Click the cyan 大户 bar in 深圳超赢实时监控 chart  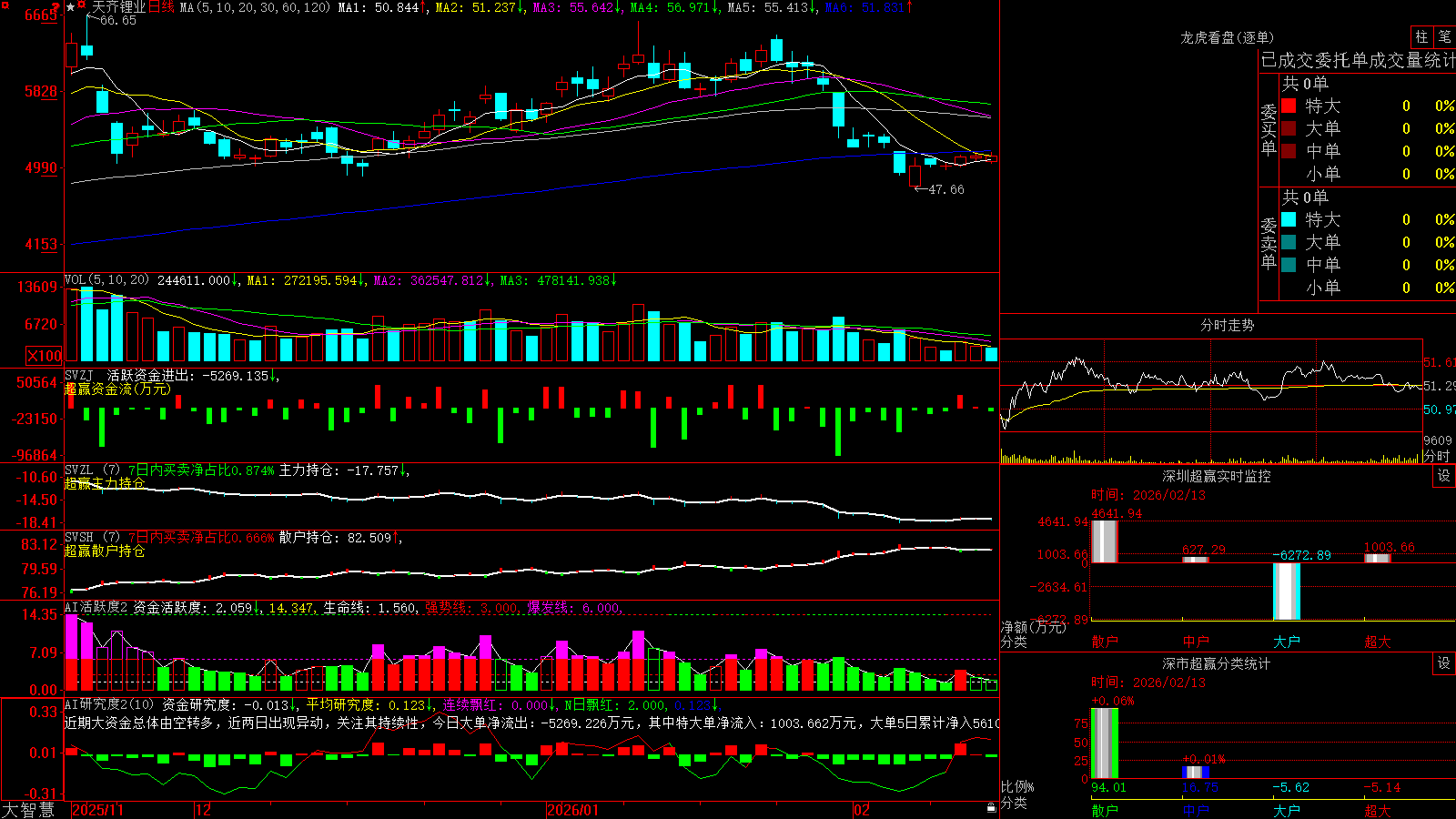(1287, 591)
